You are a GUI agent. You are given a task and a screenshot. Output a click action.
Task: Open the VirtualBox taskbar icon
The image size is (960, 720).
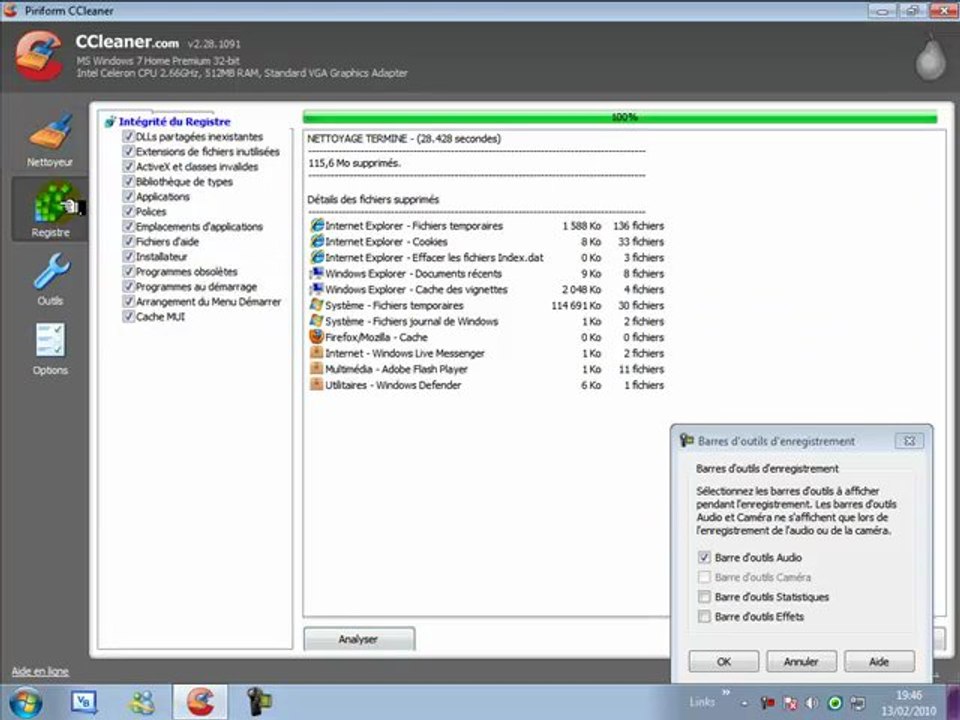coord(84,702)
